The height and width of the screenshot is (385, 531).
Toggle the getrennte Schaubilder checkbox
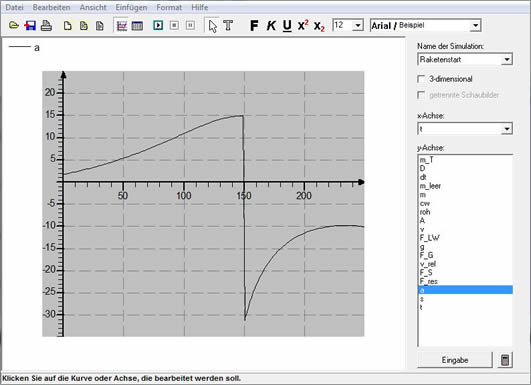tap(421, 95)
